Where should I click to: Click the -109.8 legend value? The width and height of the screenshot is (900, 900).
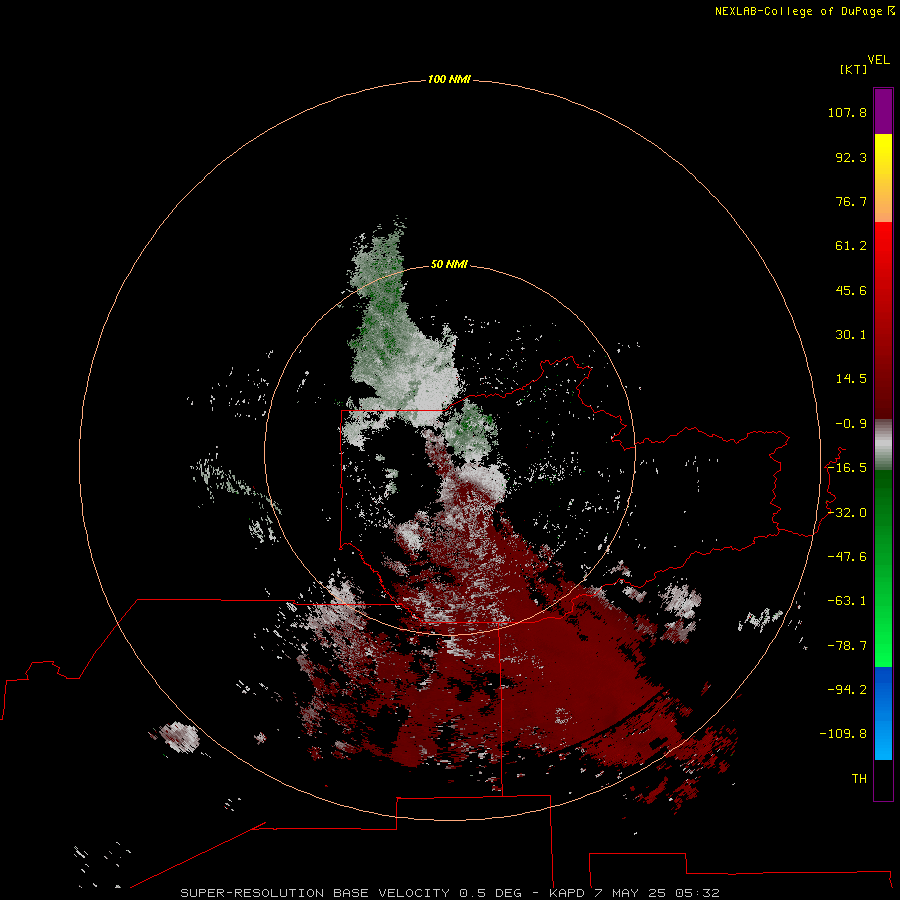[843, 734]
